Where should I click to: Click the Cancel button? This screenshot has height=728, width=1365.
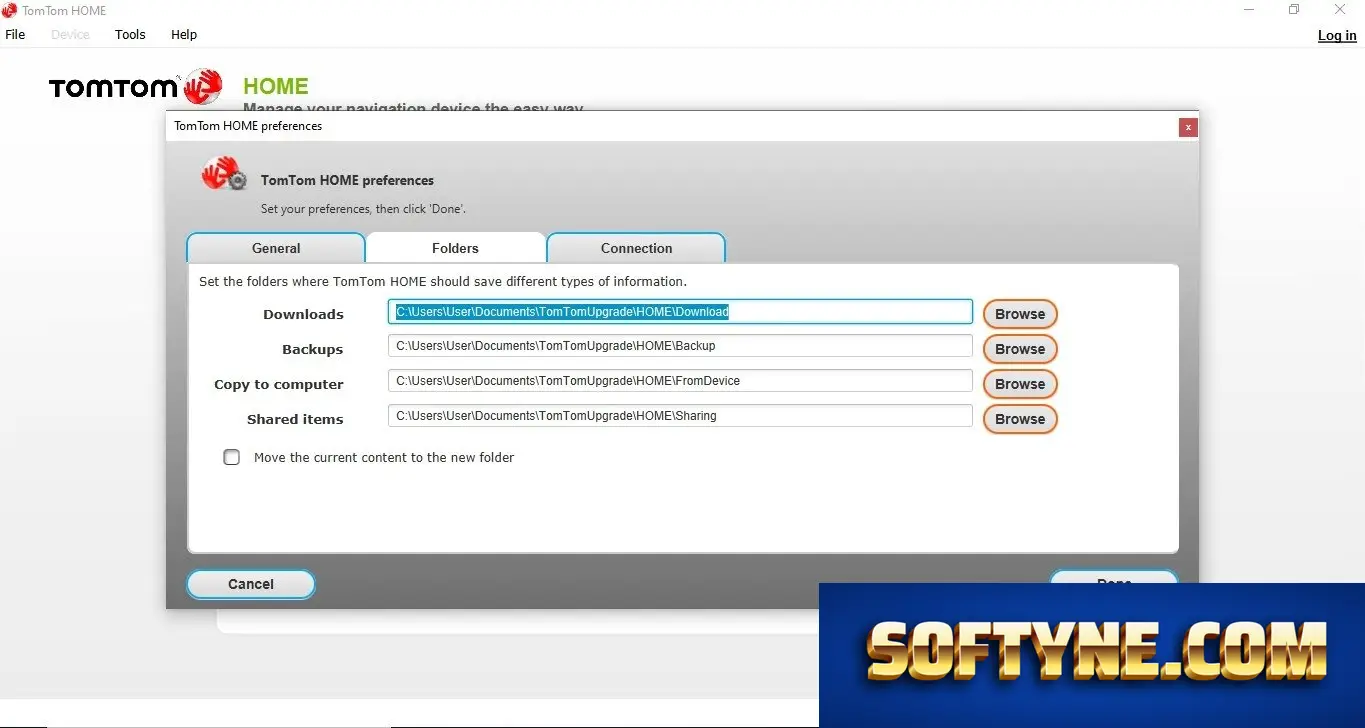click(x=251, y=584)
